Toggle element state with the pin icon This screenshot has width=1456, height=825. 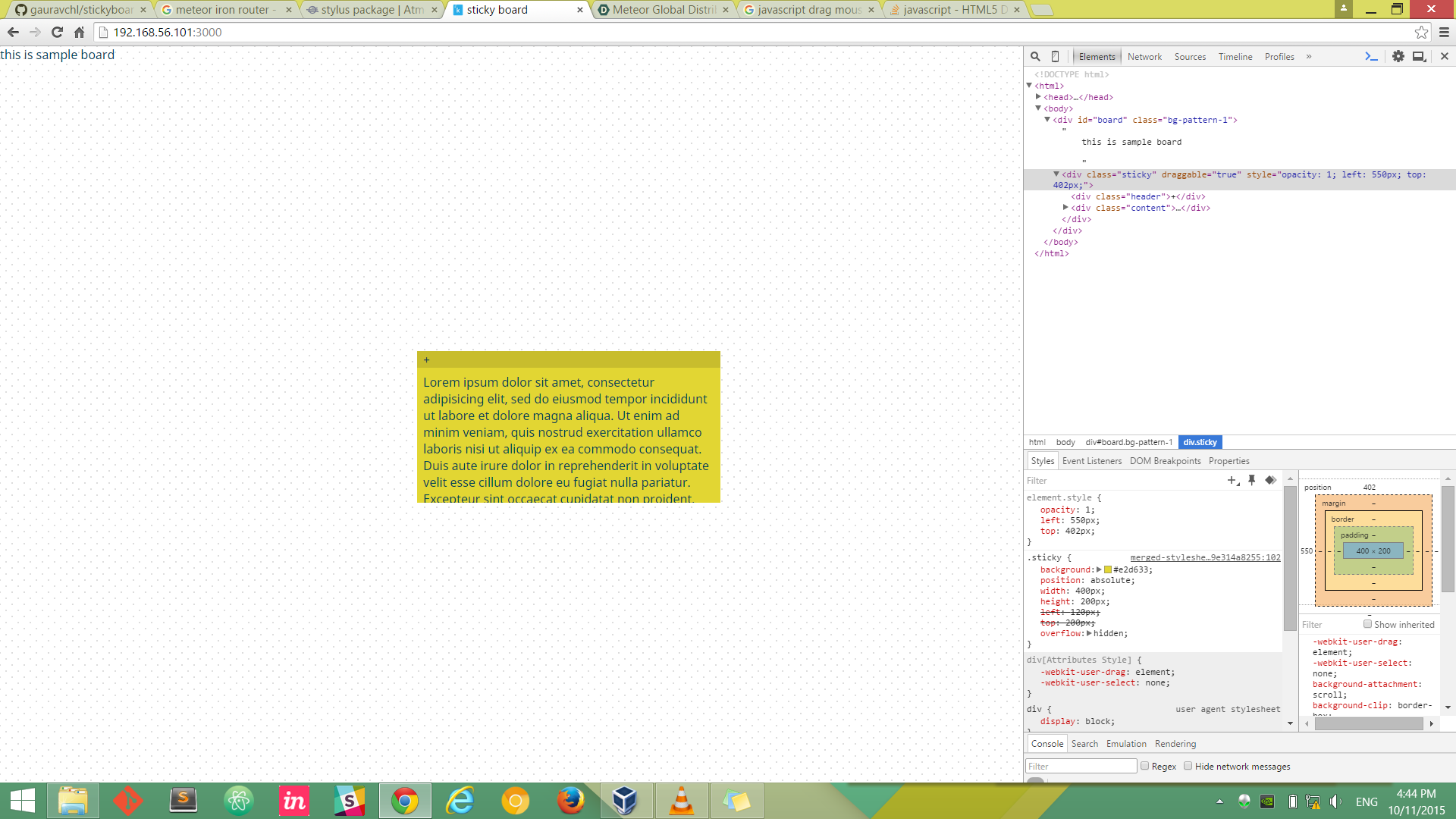coord(1252,480)
